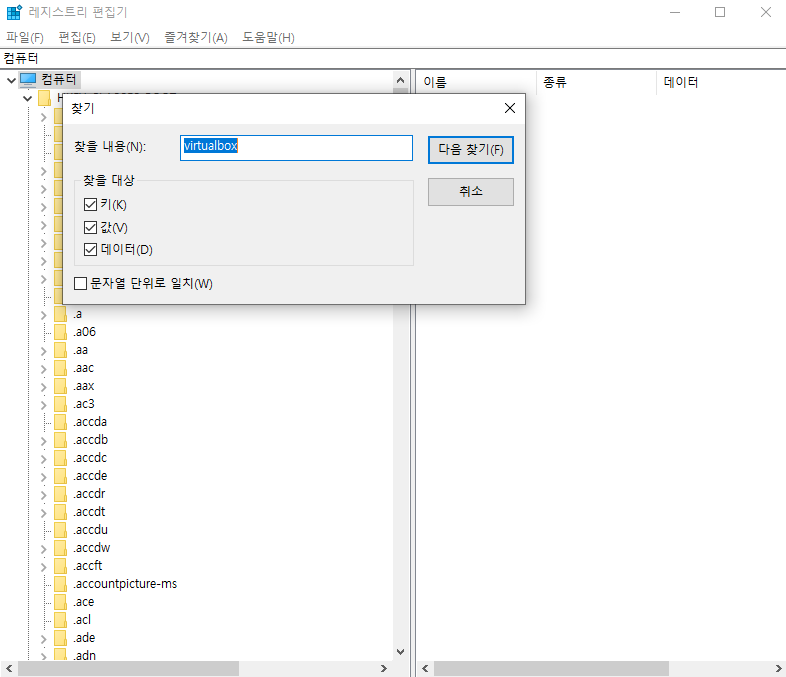Click the folder icon of .acl key
This screenshot has height=677, width=786.
pyautogui.click(x=60, y=620)
